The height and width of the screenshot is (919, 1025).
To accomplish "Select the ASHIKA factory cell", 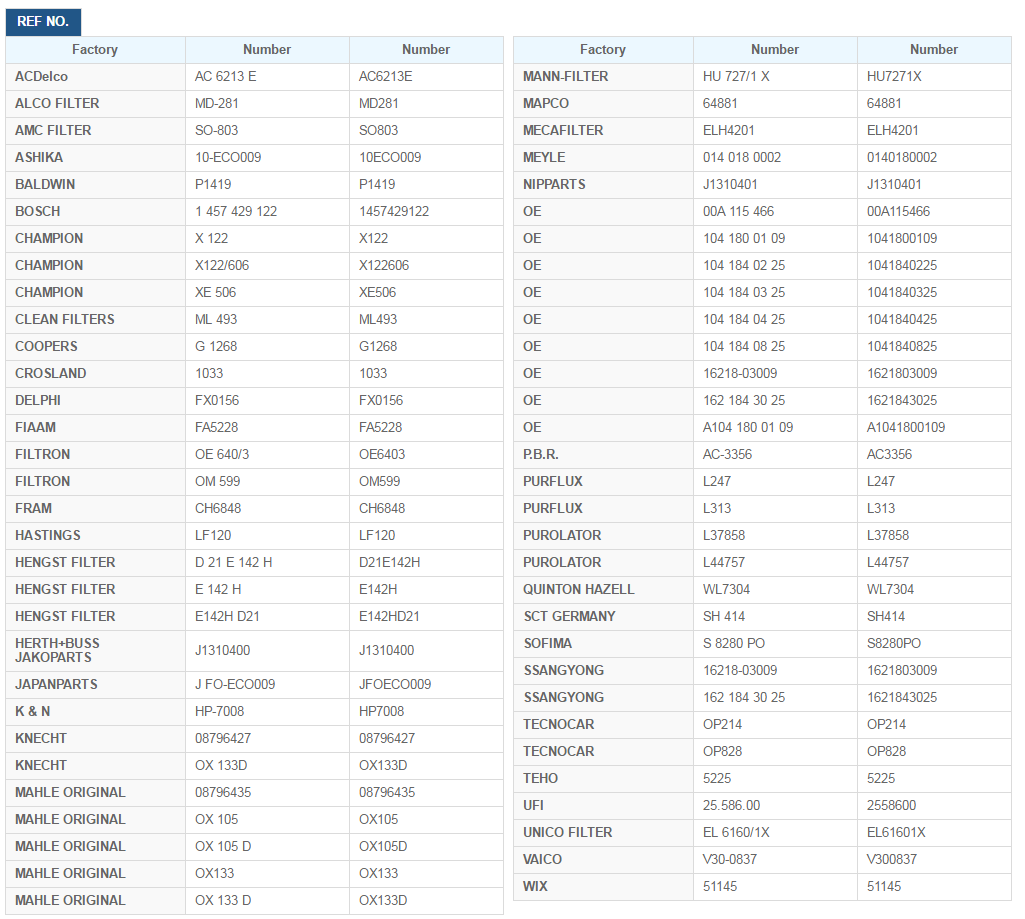I will 95,158.
